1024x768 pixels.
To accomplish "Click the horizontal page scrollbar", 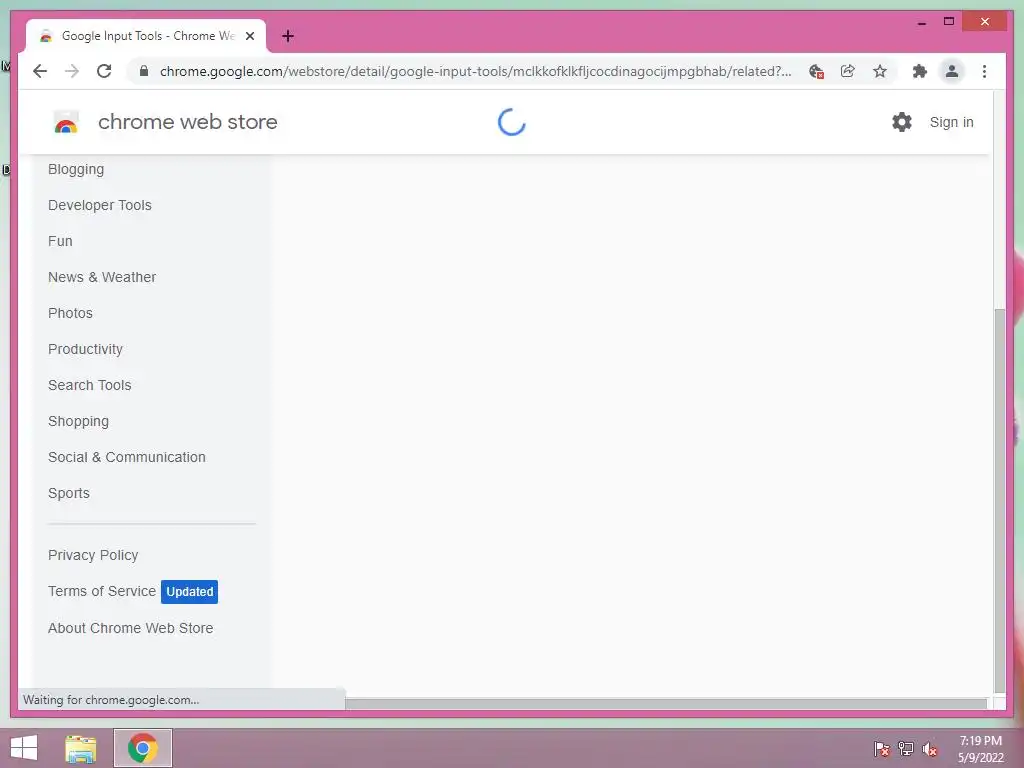I will tap(665, 703).
